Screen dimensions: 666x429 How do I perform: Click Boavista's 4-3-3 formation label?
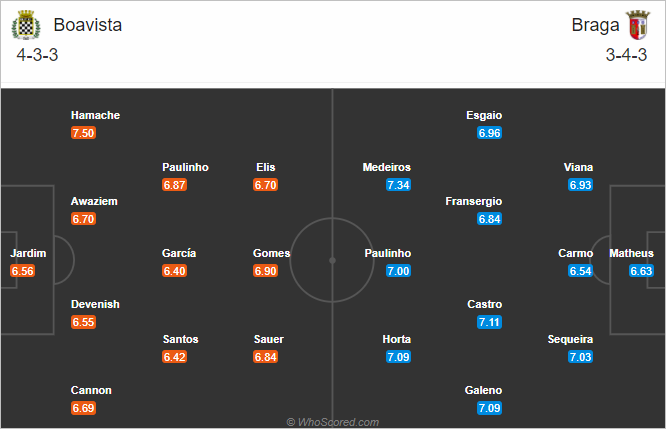point(38,55)
